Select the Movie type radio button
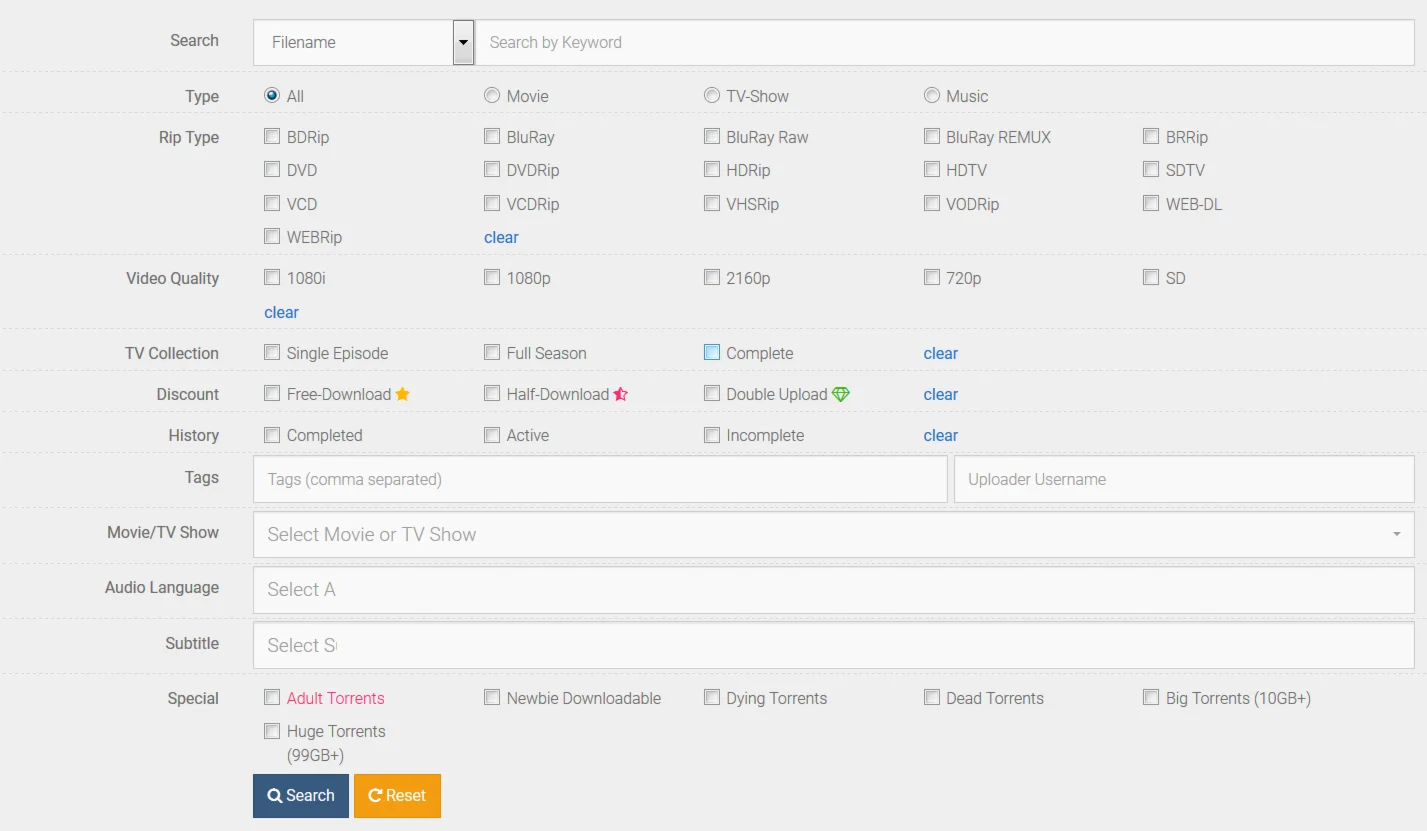This screenshot has height=831, width=1427. pyautogui.click(x=492, y=96)
